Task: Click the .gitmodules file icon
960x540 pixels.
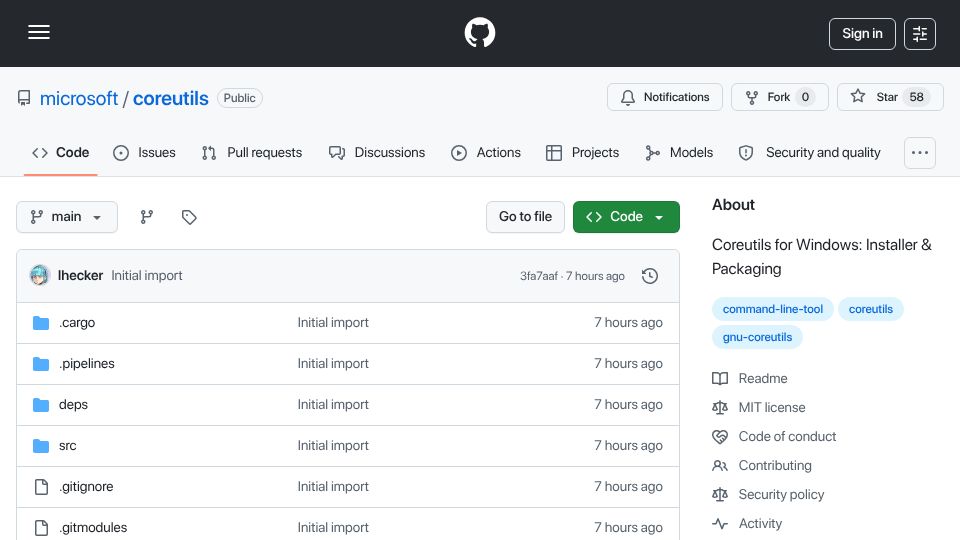Action: pos(41,528)
